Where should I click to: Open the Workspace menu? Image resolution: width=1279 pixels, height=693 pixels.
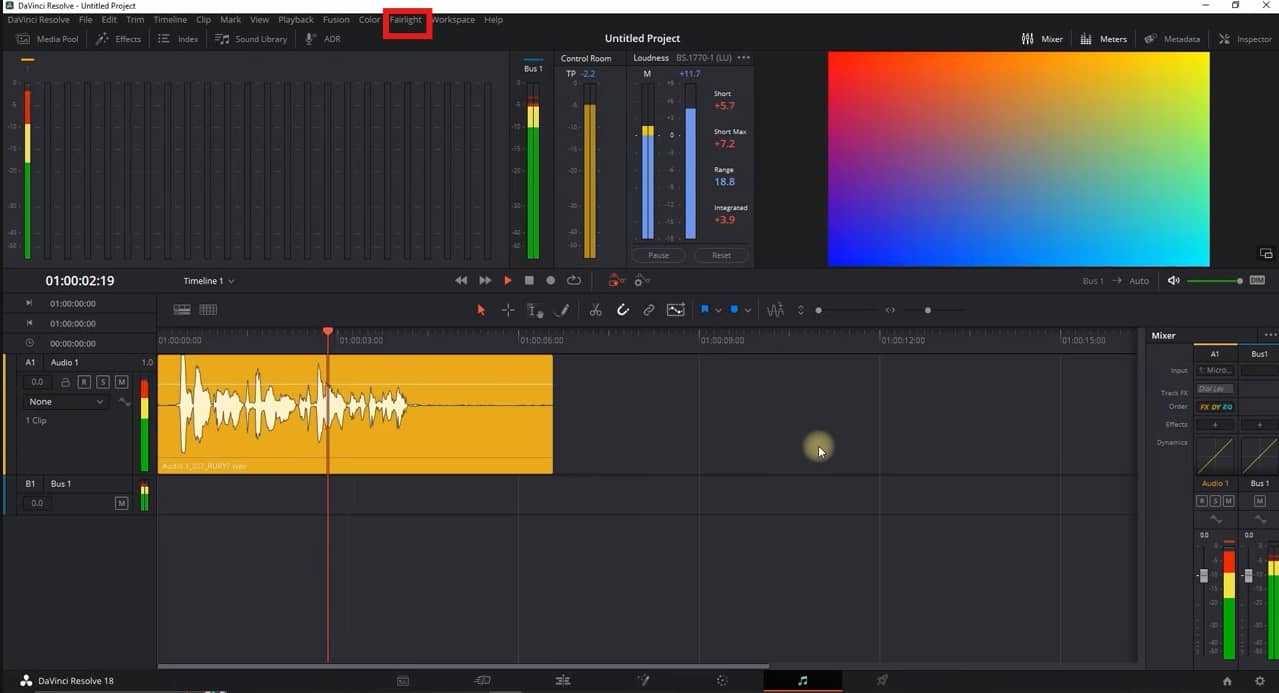453,20
